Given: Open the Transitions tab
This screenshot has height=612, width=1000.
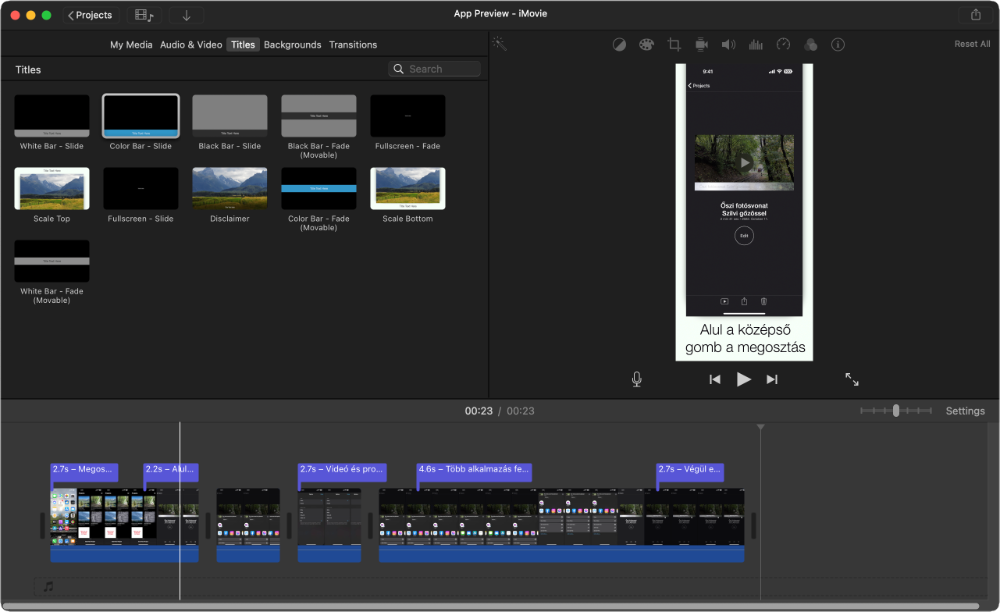Looking at the screenshot, I should pyautogui.click(x=353, y=45).
